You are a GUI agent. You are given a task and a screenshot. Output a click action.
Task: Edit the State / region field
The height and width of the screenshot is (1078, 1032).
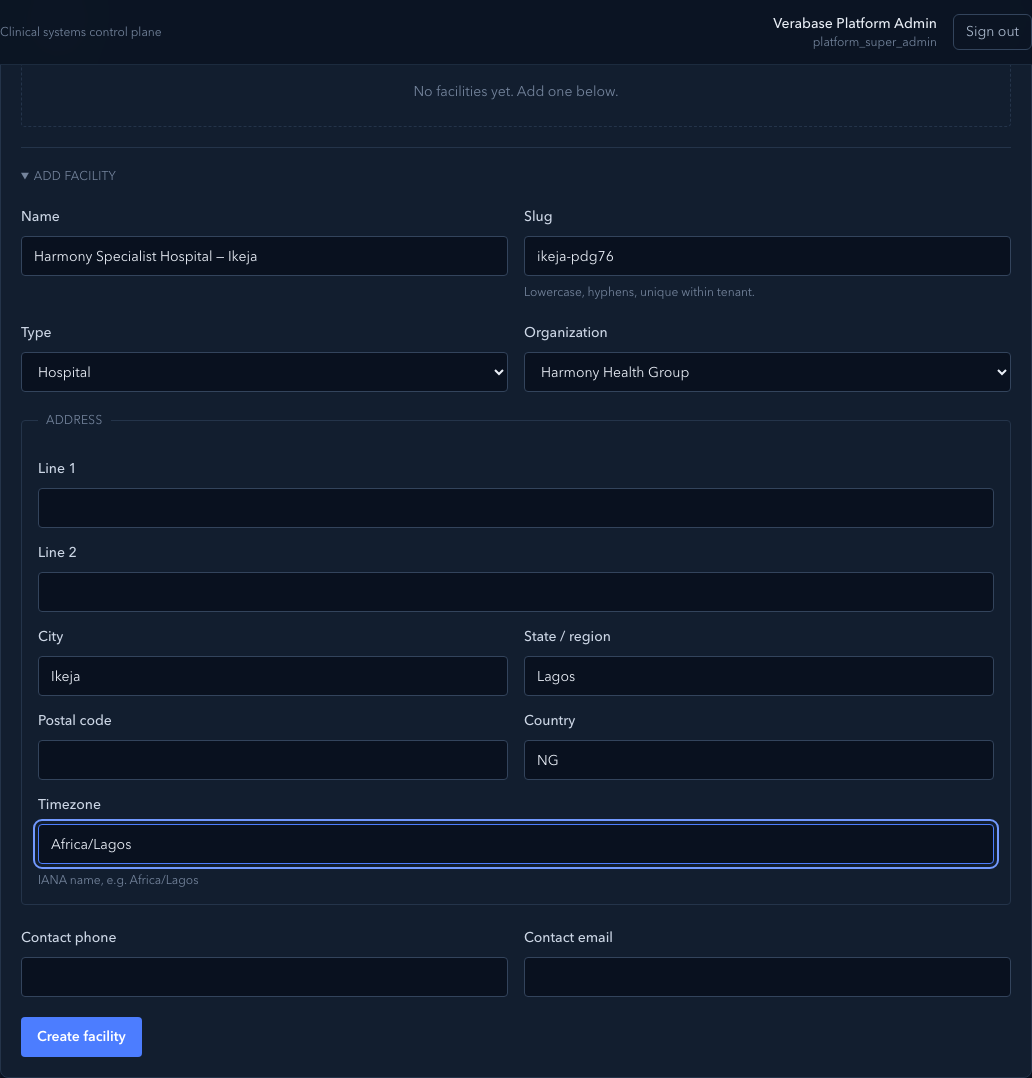coord(759,676)
